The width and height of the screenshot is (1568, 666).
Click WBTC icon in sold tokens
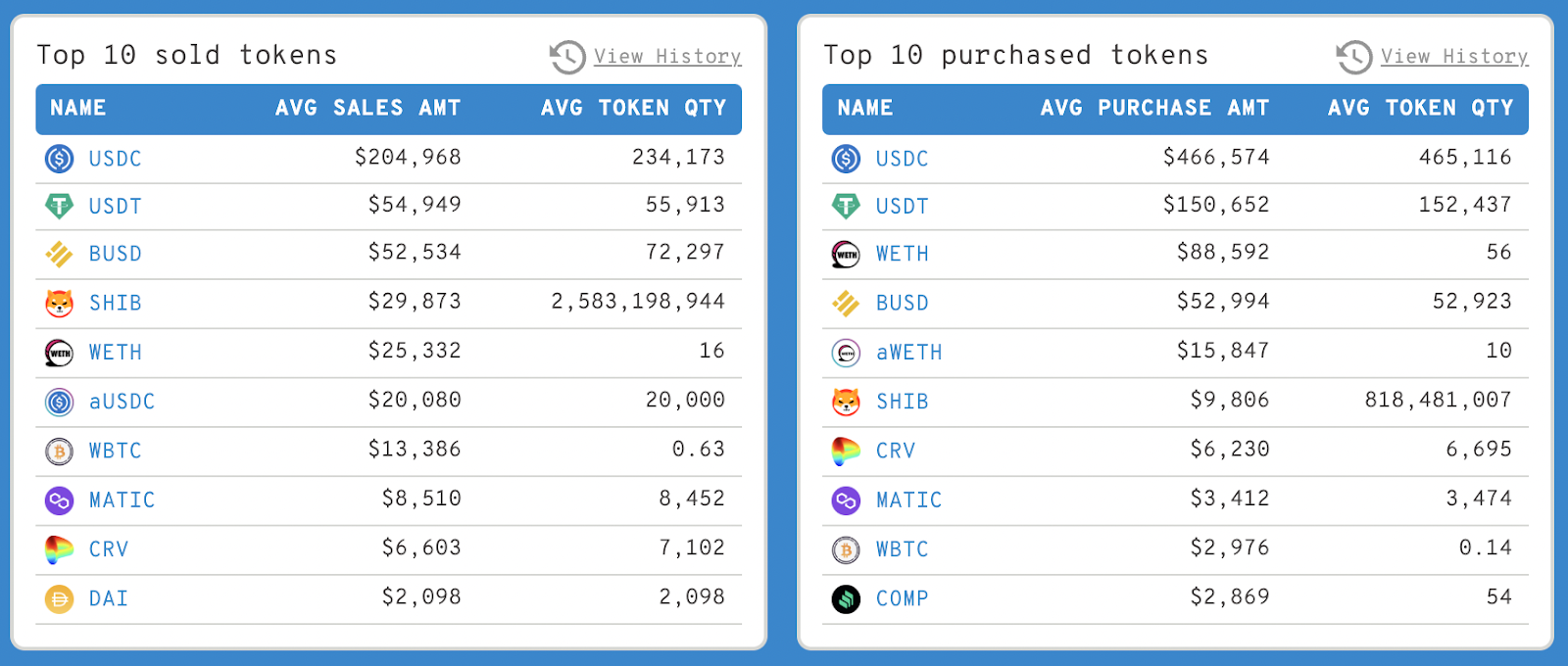point(60,451)
